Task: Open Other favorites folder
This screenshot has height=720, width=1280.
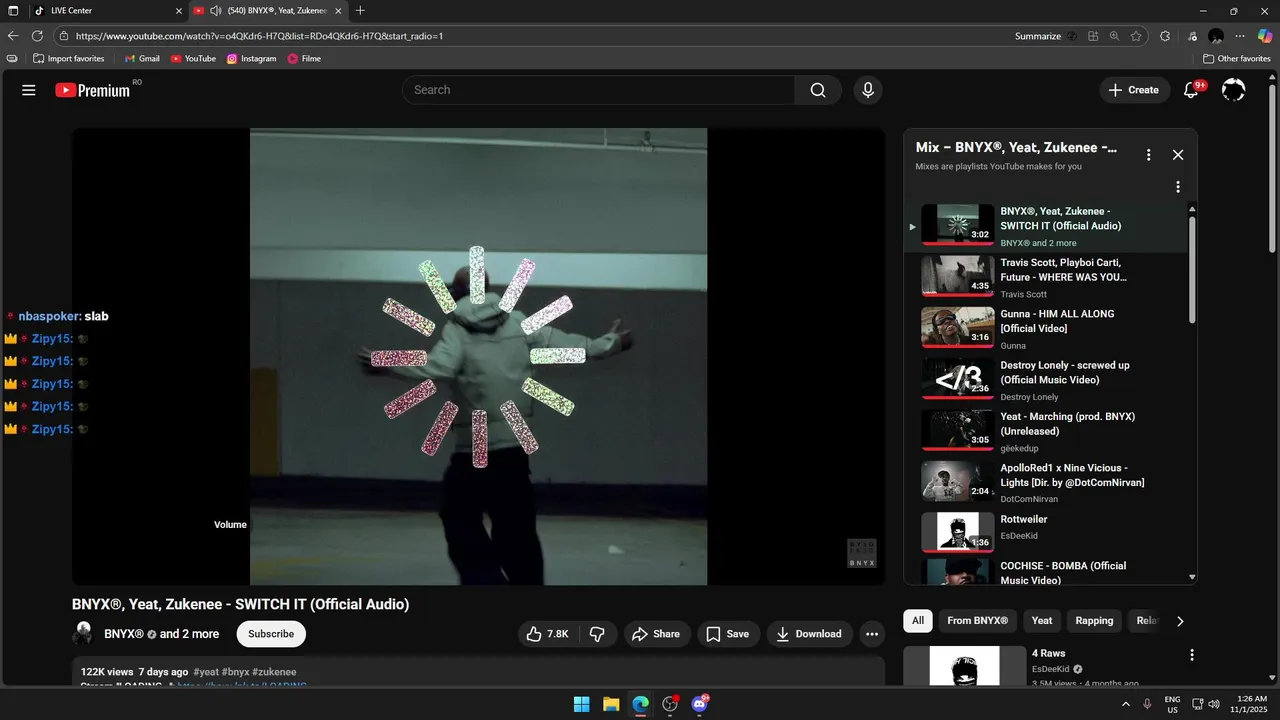Action: click(x=1236, y=59)
